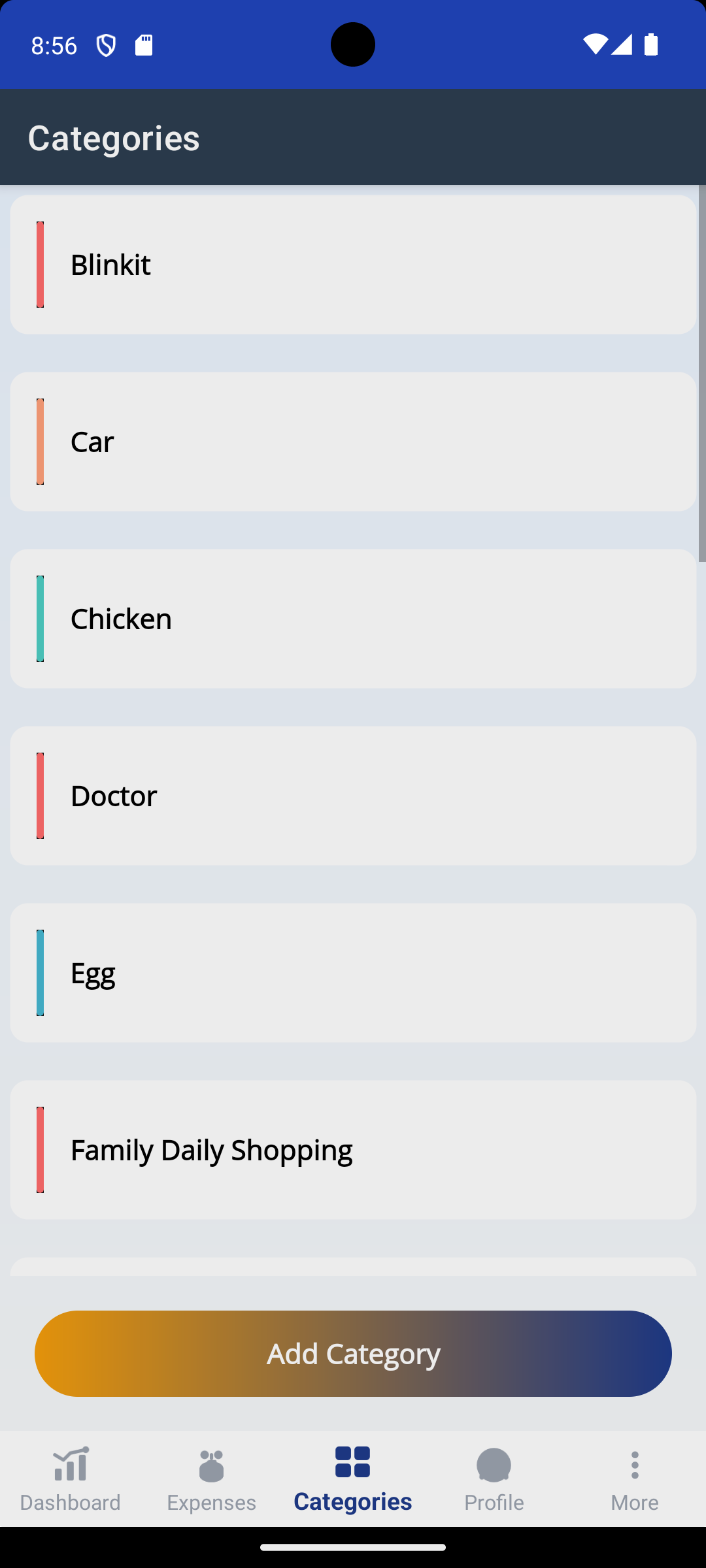Select the Egg category card
The height and width of the screenshot is (1568, 706).
pyautogui.click(x=353, y=973)
